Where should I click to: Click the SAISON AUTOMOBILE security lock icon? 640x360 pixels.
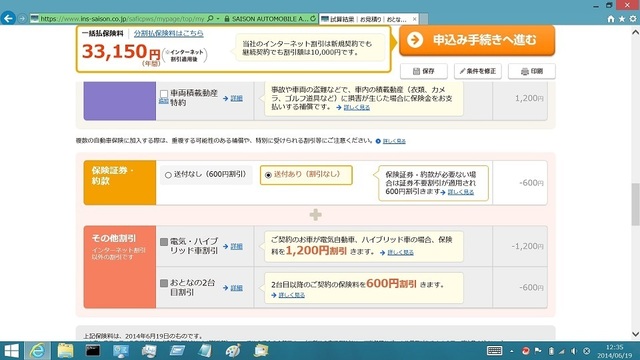(x=227, y=19)
